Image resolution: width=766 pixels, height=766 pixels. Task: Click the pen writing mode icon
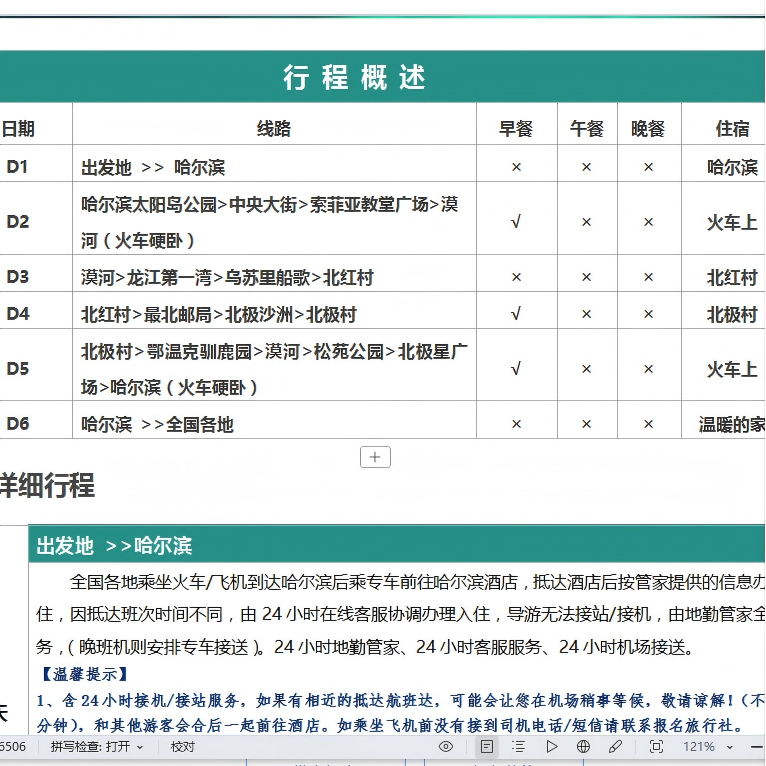click(615, 746)
